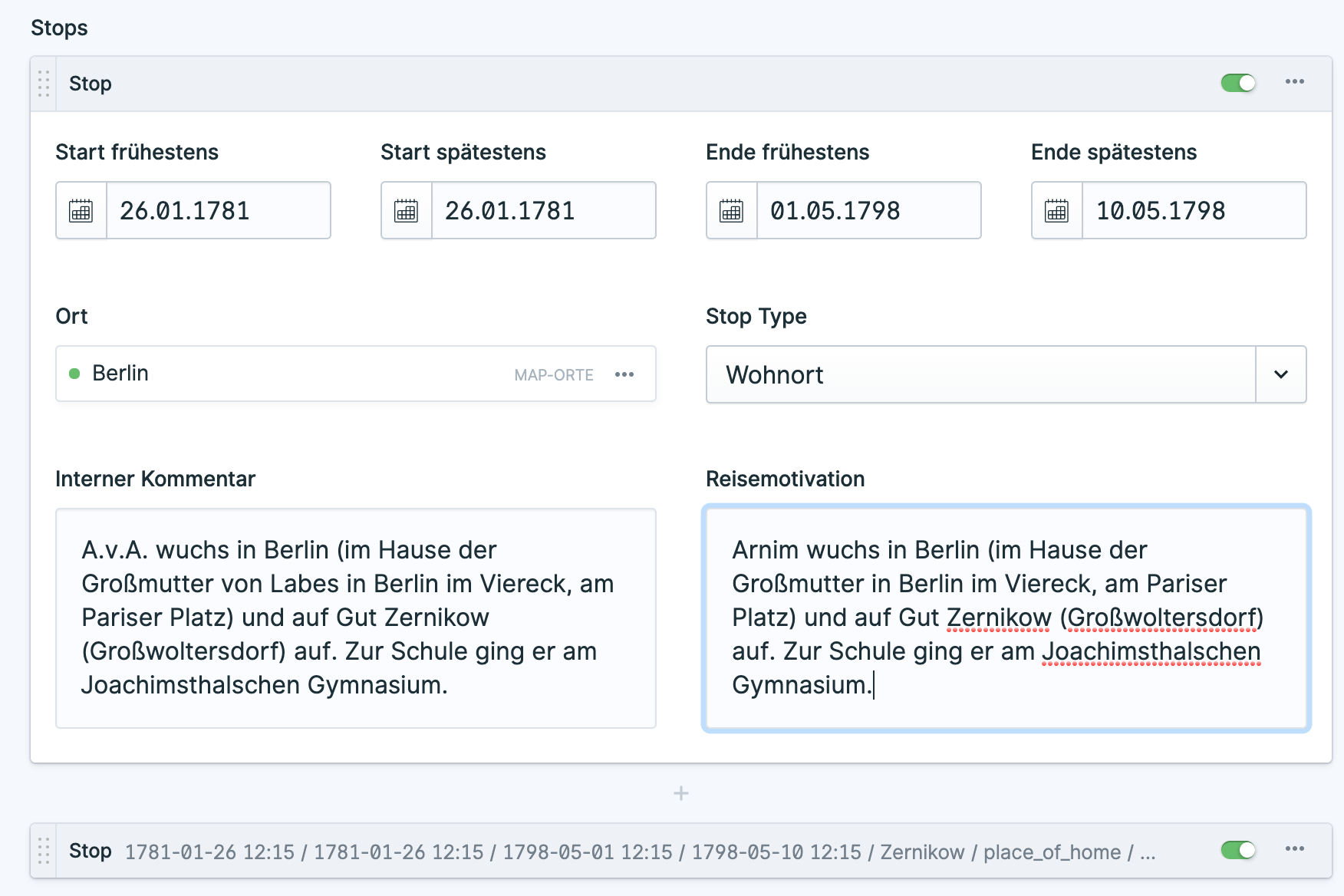Open the Stop Type dropdown
This screenshot has height=896, width=1344.
[x=1280, y=374]
